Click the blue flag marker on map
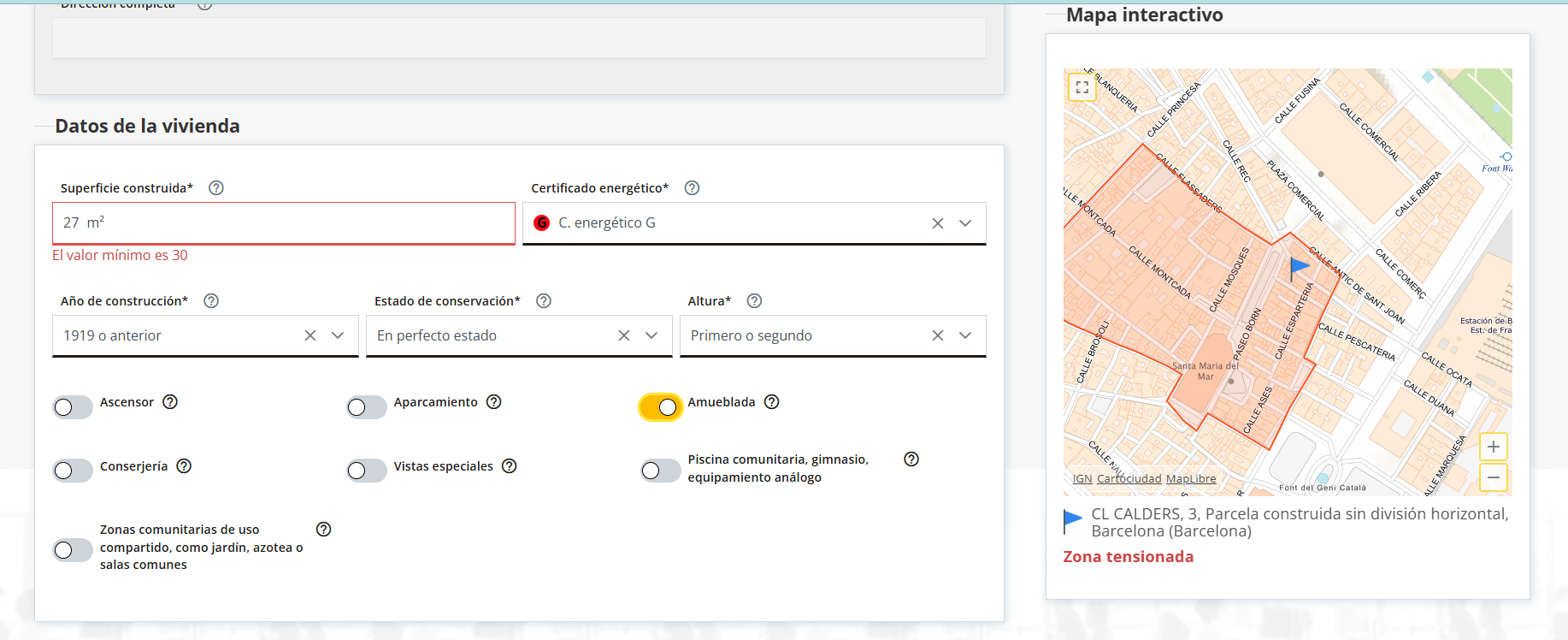The image size is (1568, 640). 1299,268
